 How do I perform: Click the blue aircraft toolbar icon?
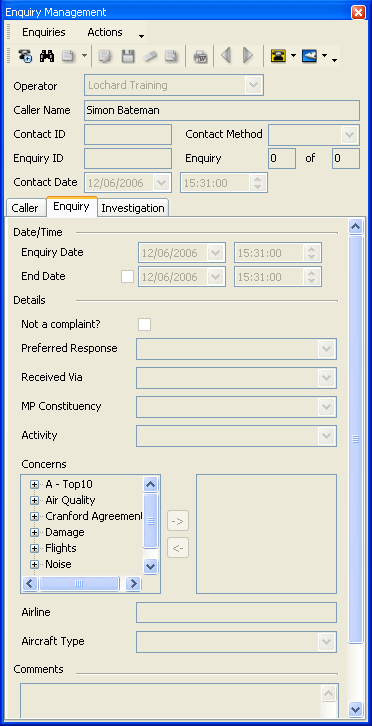pyautogui.click(x=309, y=56)
